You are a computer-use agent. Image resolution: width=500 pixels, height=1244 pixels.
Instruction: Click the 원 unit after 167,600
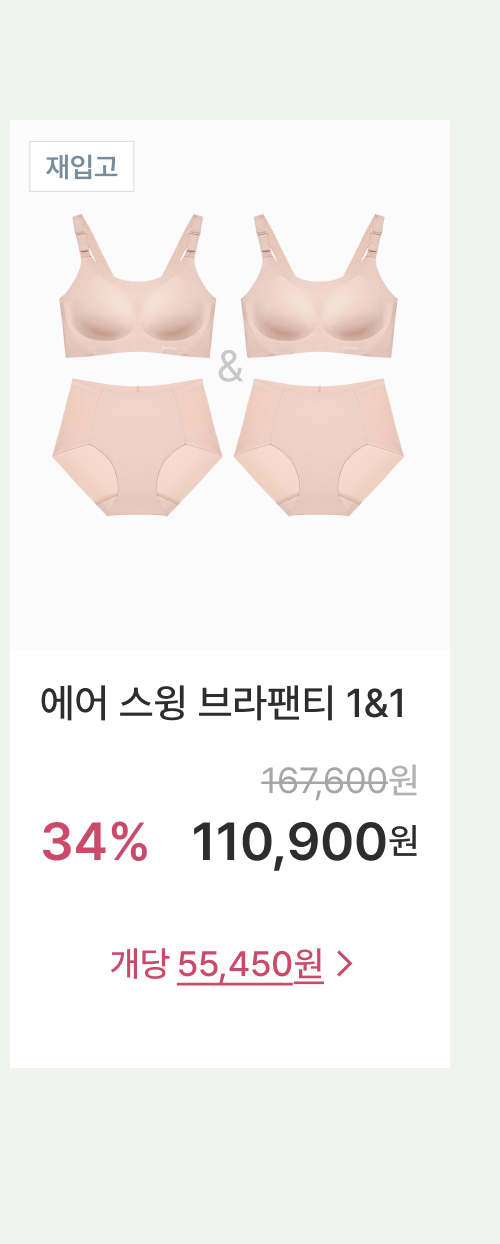point(403,780)
